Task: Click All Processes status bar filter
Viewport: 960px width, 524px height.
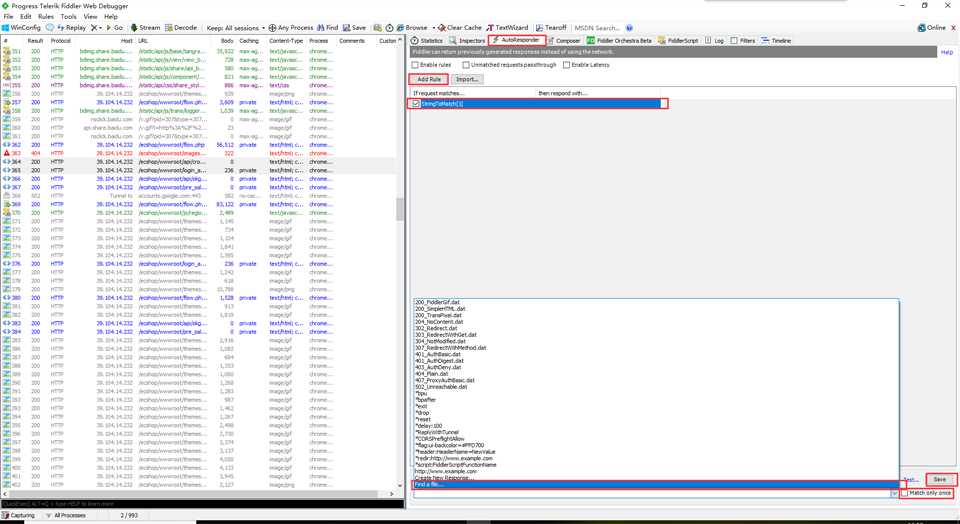Action: [x=66, y=515]
